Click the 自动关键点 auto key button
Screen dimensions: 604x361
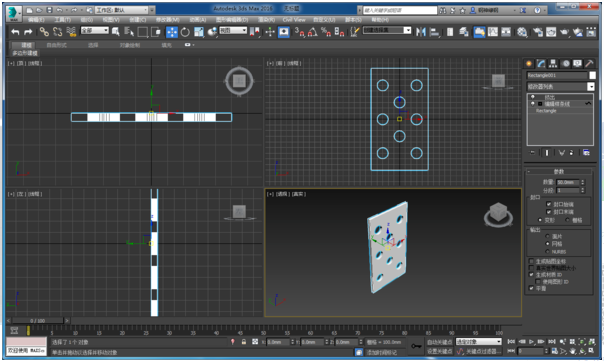pyautogui.click(x=440, y=342)
